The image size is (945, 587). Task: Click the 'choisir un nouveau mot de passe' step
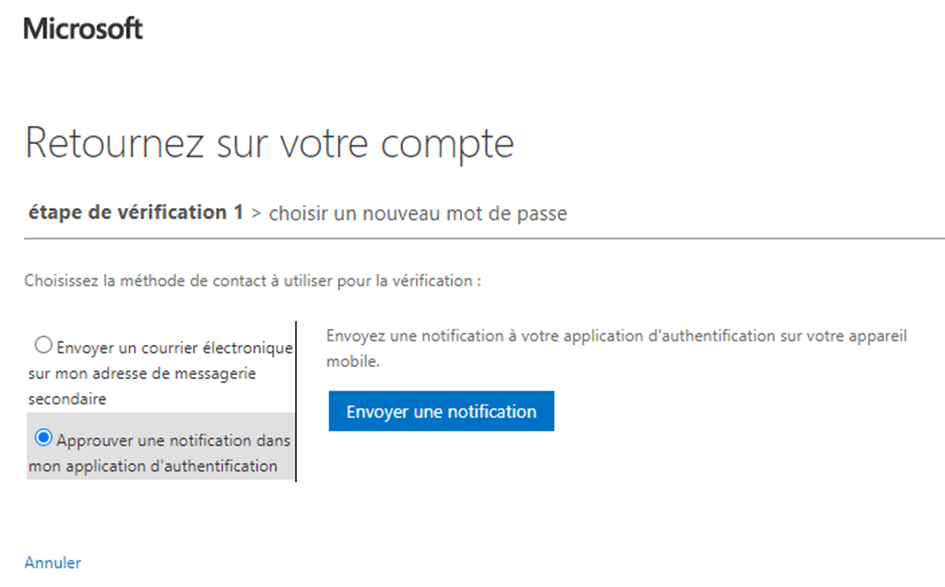point(418,213)
